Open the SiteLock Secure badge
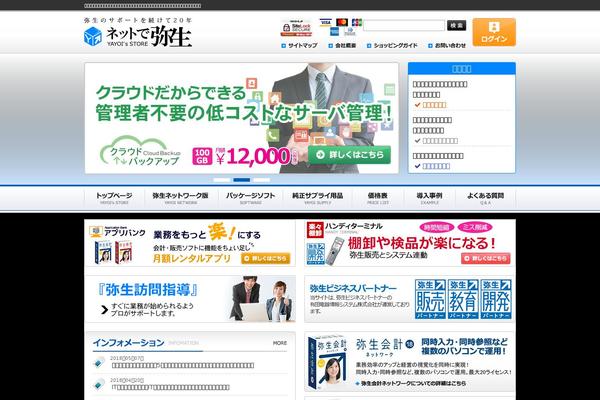 click(296, 28)
